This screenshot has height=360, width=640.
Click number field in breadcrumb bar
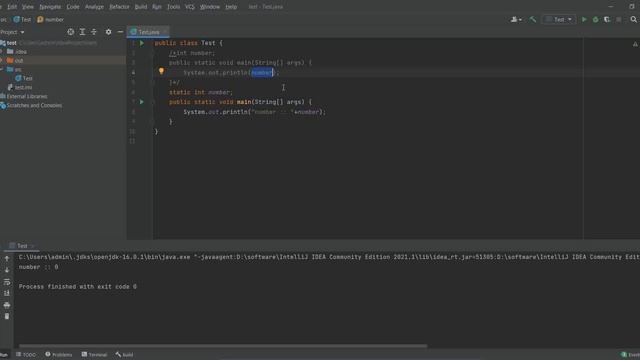coord(51,19)
